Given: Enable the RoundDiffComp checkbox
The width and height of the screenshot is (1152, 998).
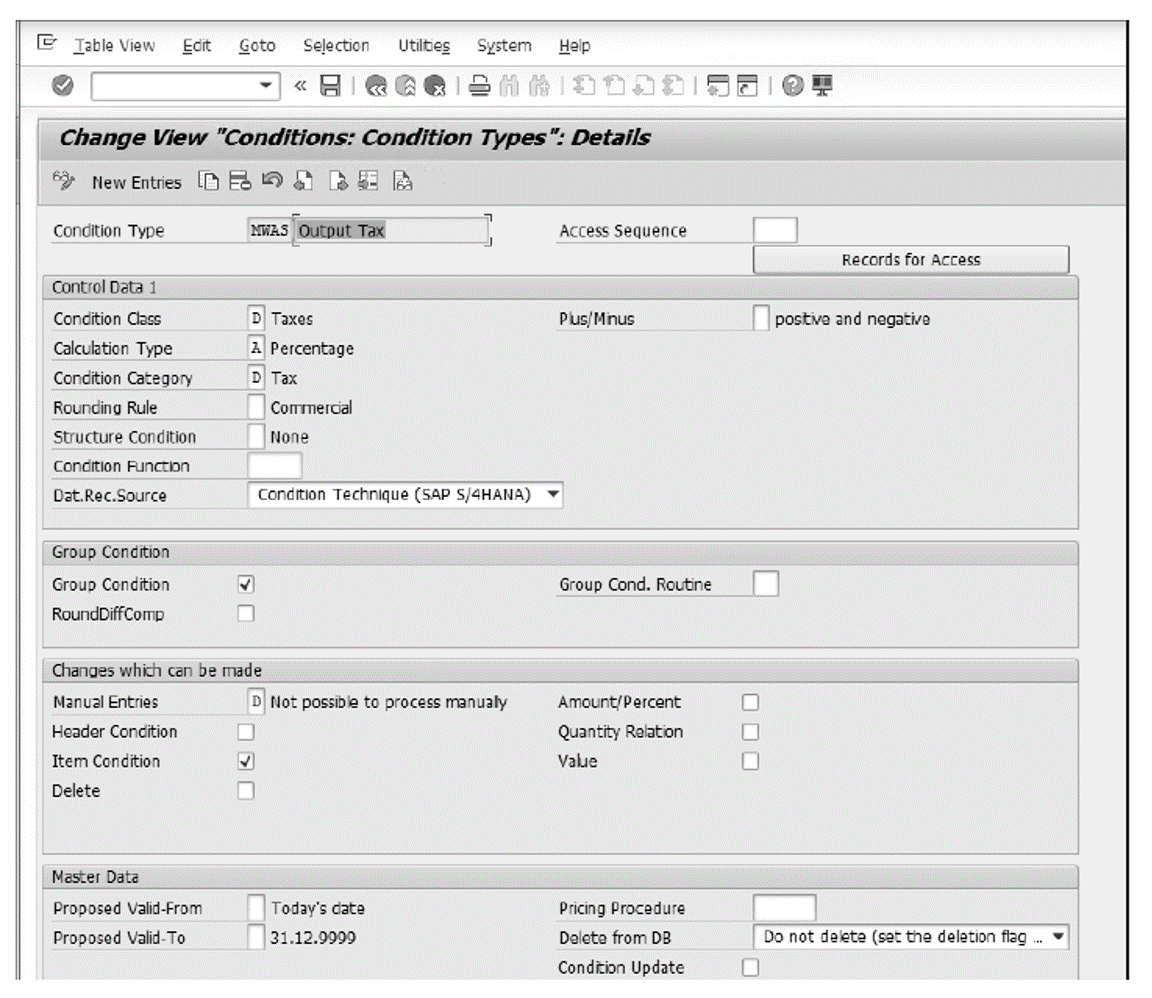Looking at the screenshot, I should click(x=246, y=613).
